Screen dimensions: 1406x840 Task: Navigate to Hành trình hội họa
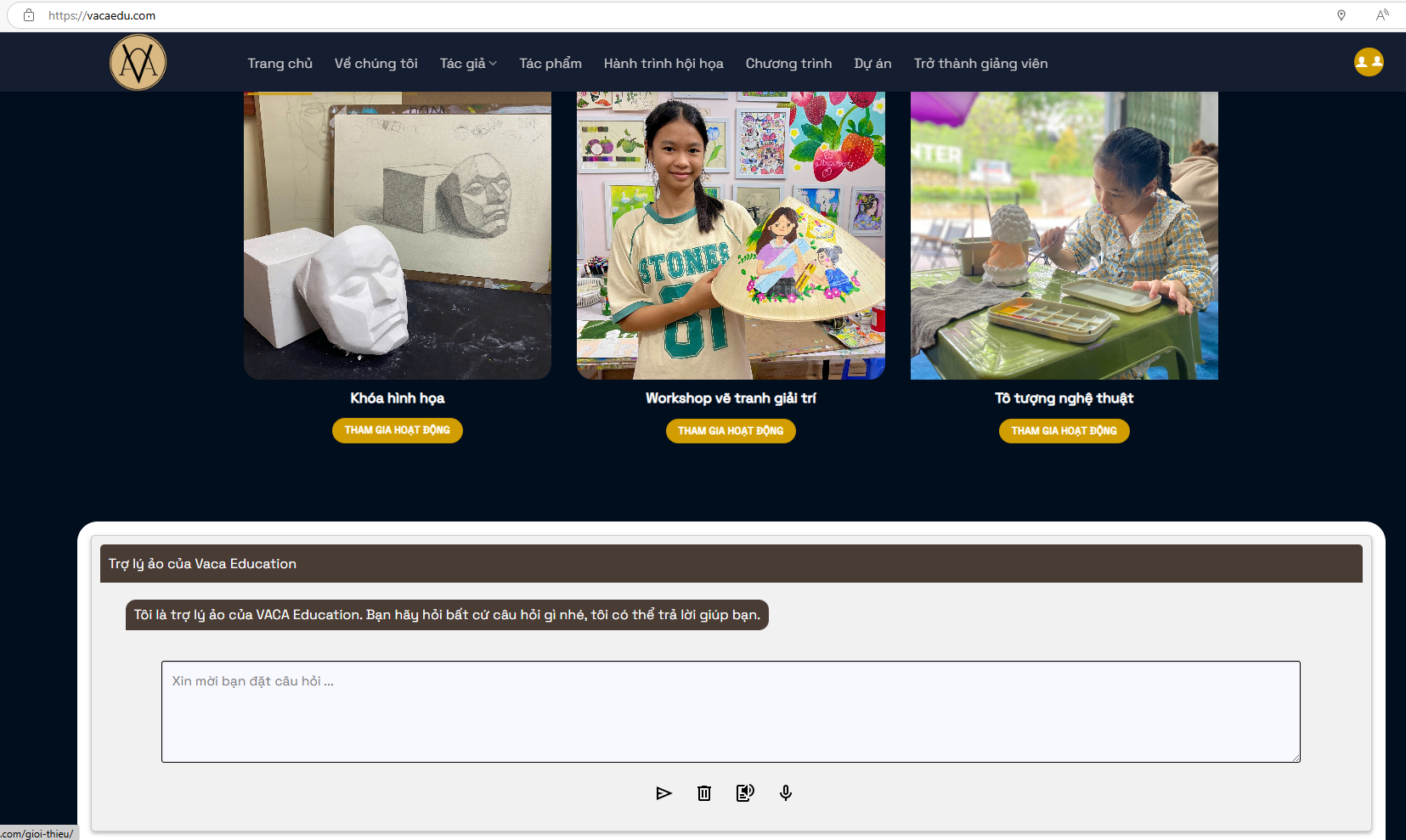click(x=663, y=64)
